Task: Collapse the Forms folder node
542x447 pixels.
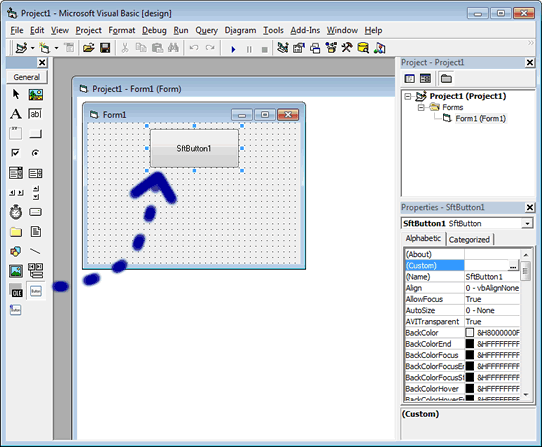Action: click(x=421, y=108)
